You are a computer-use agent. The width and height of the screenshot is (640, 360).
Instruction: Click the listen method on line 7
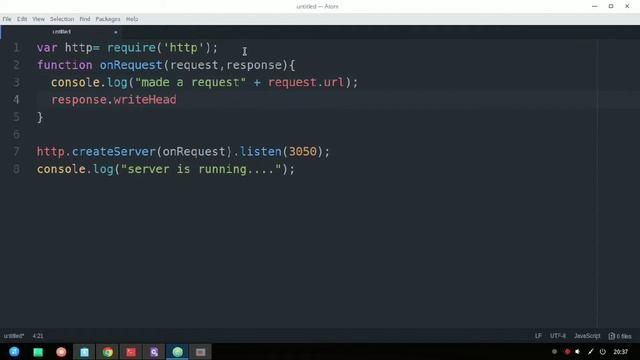click(x=260, y=151)
